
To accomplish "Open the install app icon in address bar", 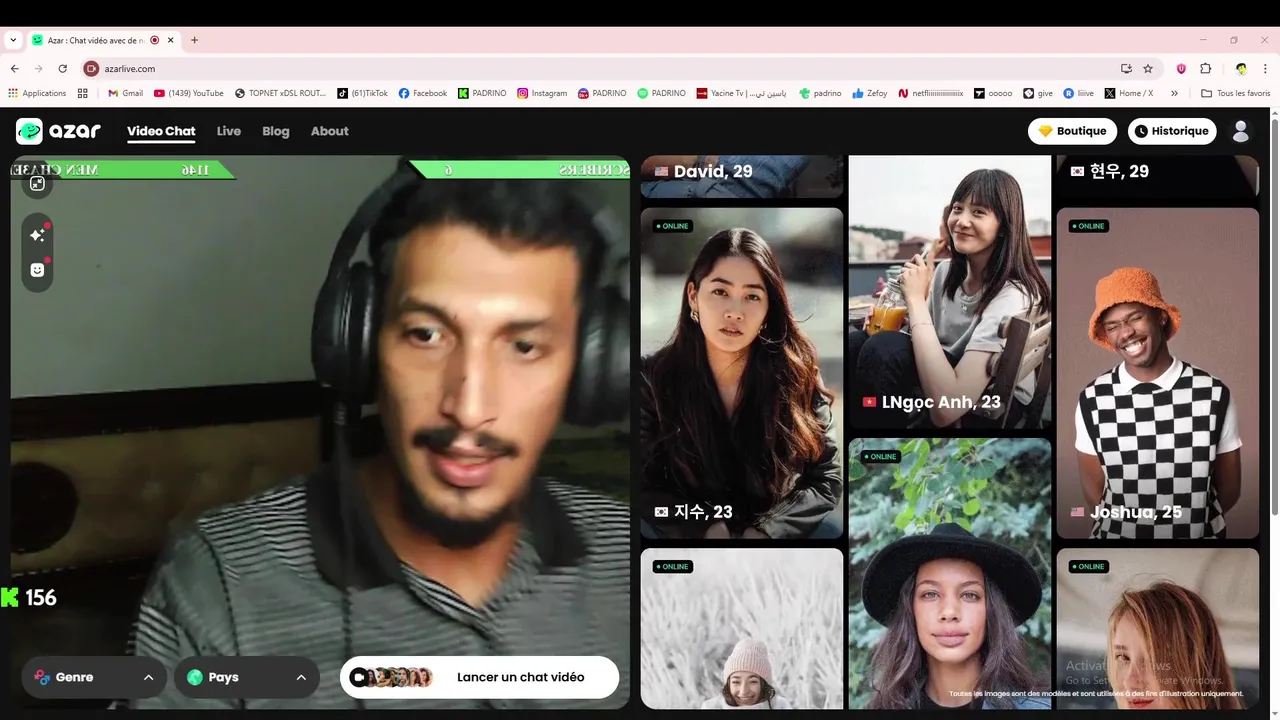I will pyautogui.click(x=1126, y=69).
